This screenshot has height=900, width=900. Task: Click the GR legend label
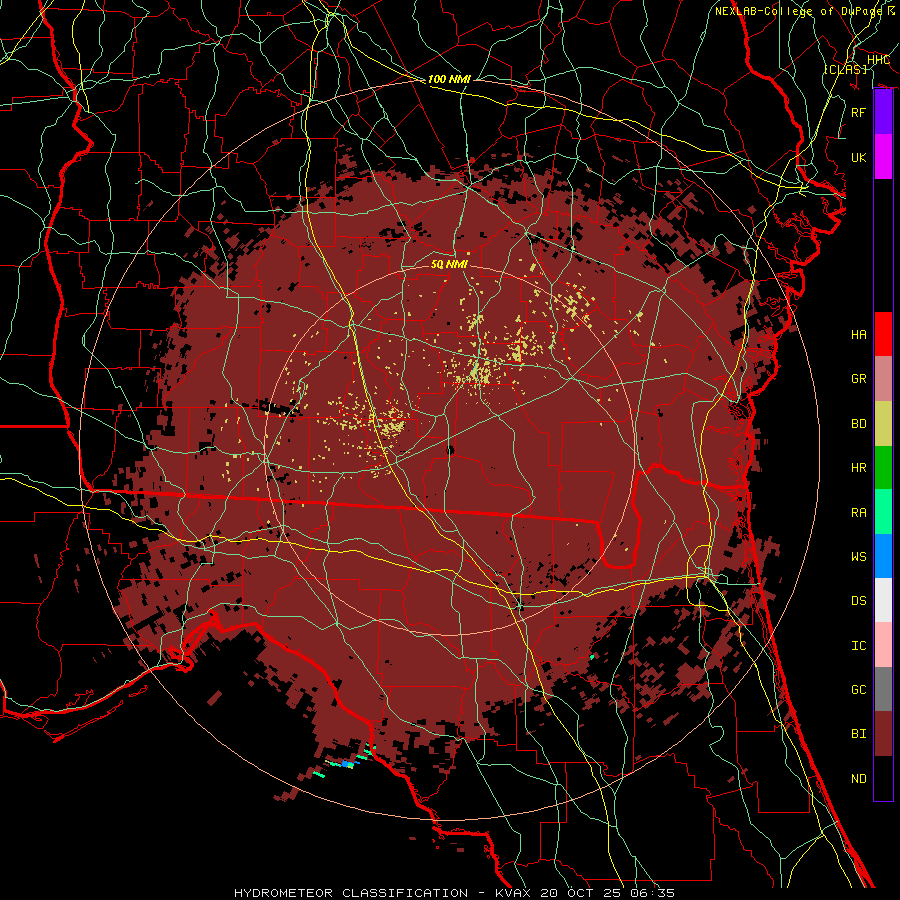click(859, 379)
